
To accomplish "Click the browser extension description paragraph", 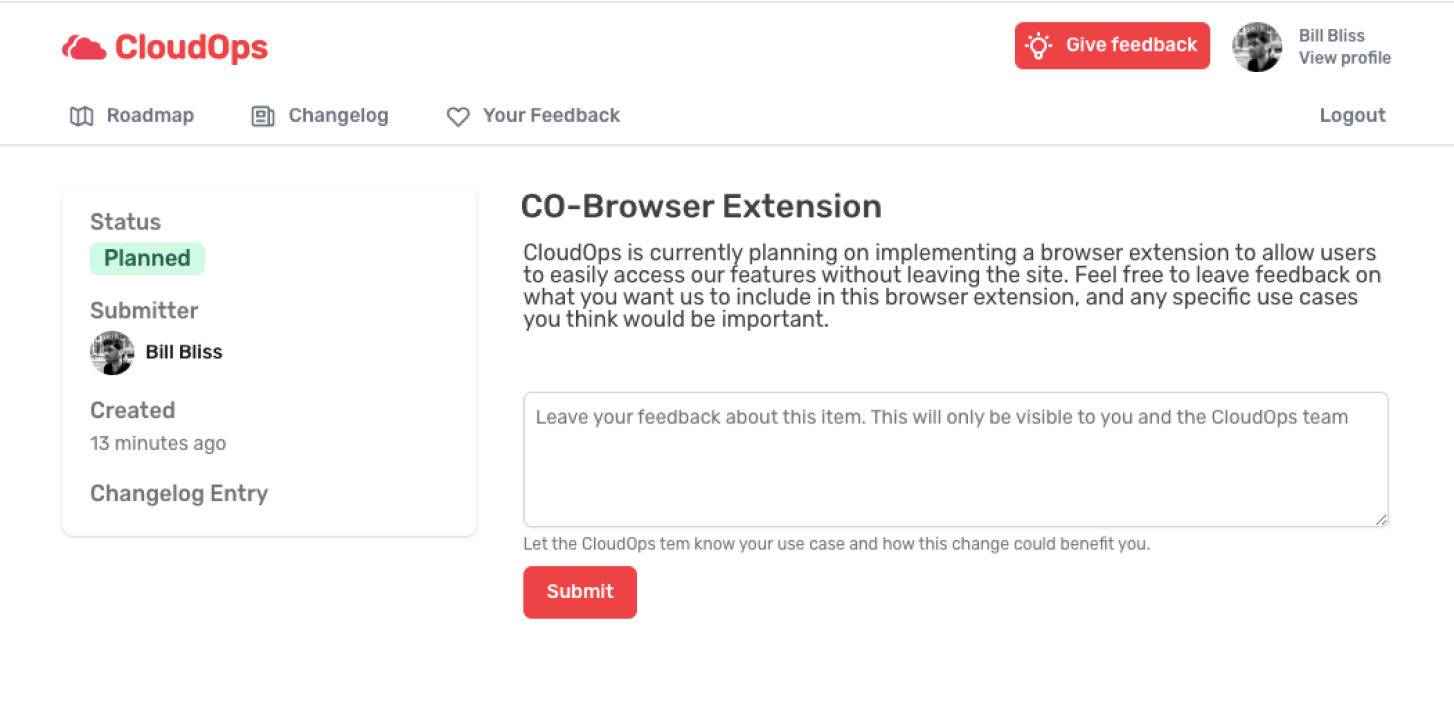I will point(950,287).
